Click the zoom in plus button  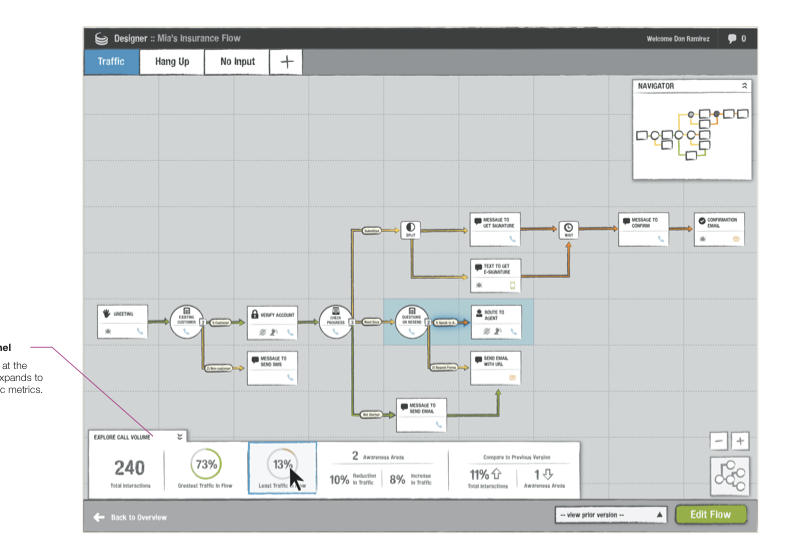pyautogui.click(x=740, y=441)
